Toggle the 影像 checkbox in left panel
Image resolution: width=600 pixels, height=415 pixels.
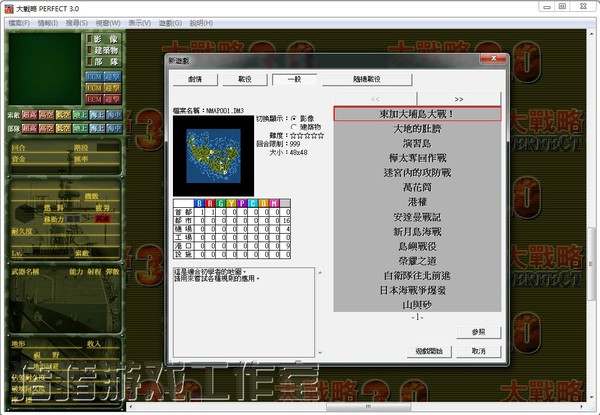pyautogui.click(x=90, y=38)
